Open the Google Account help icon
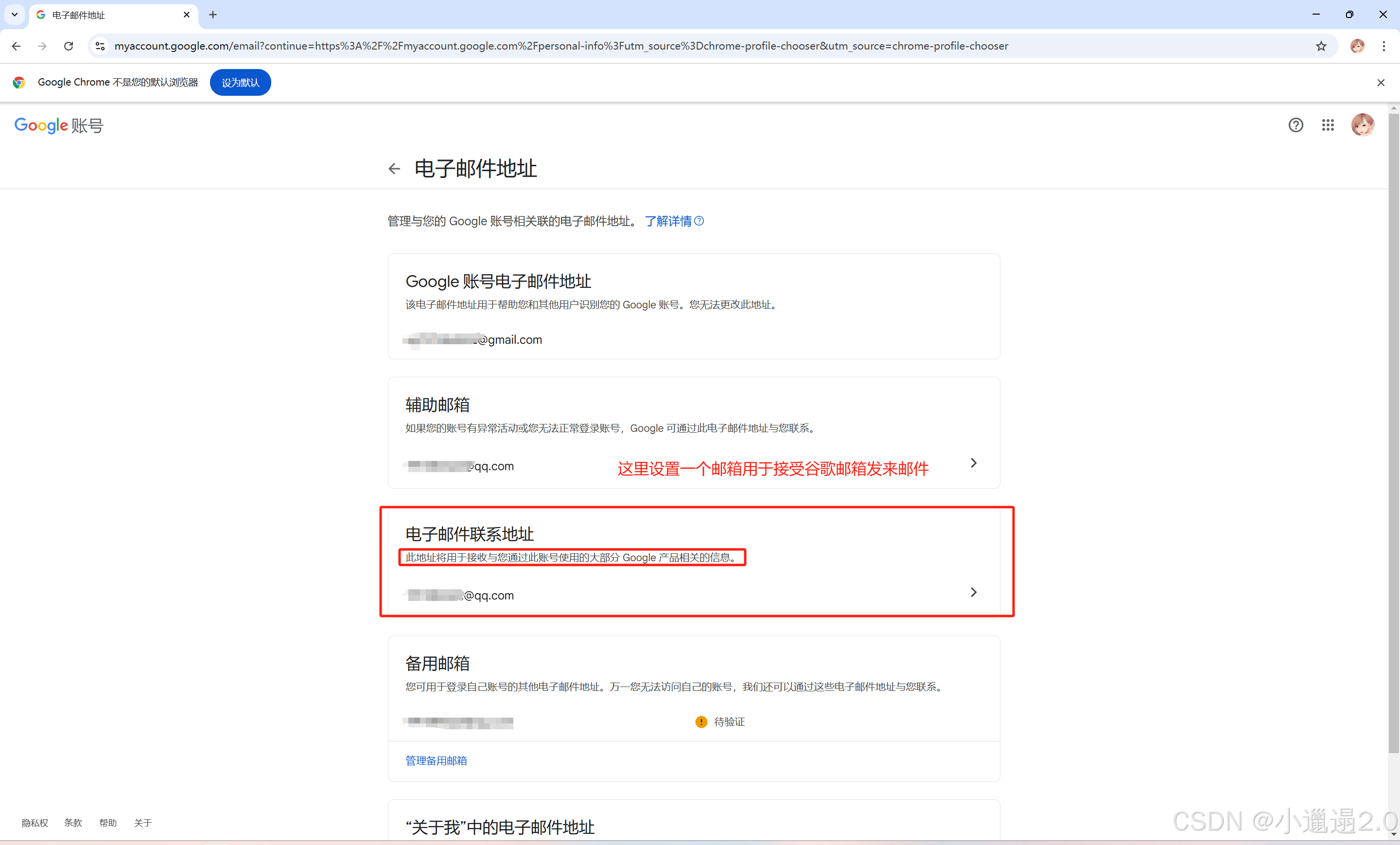The height and width of the screenshot is (845, 1400). click(x=1295, y=125)
